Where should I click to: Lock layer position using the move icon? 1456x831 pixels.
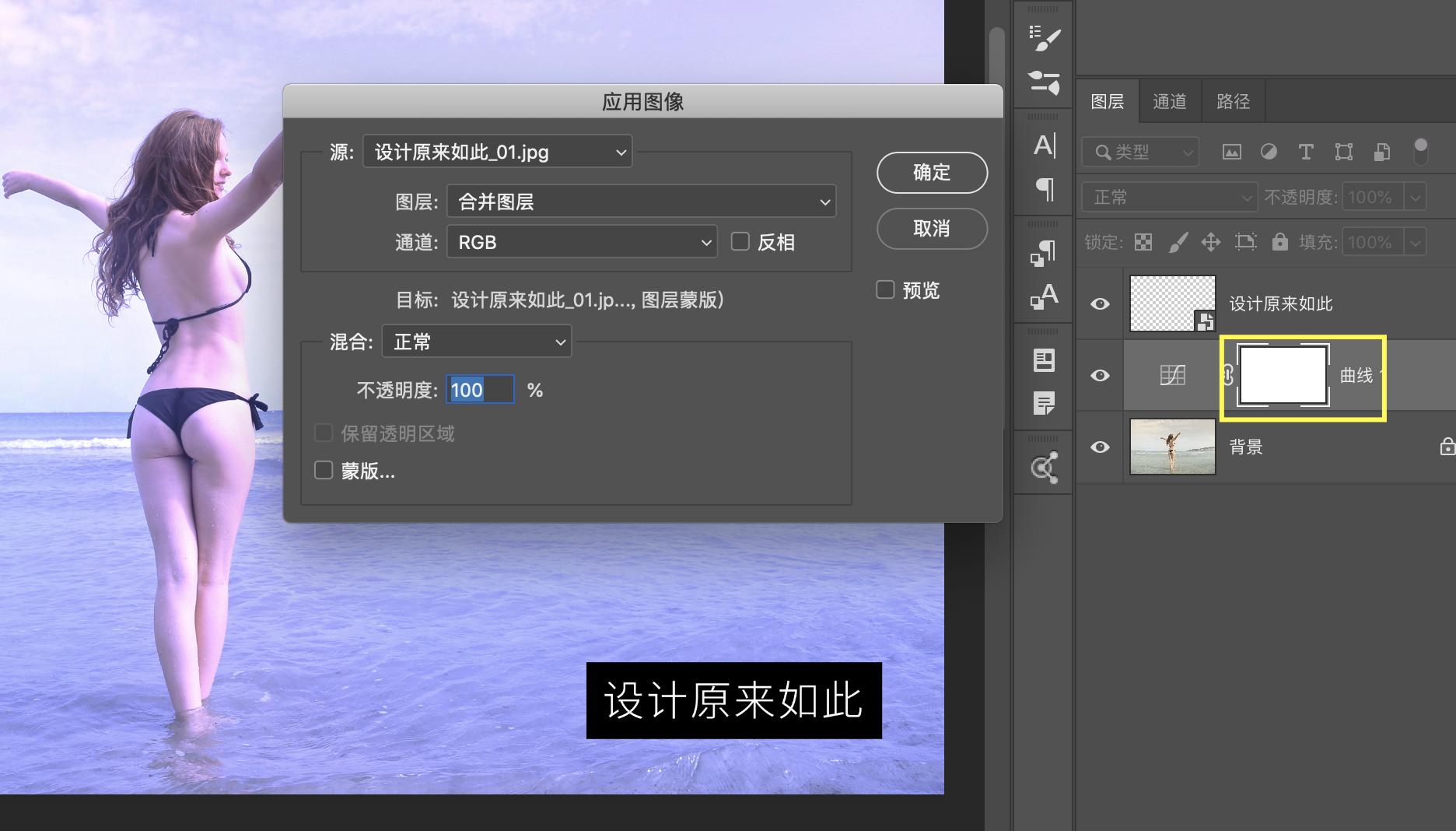(x=1210, y=242)
